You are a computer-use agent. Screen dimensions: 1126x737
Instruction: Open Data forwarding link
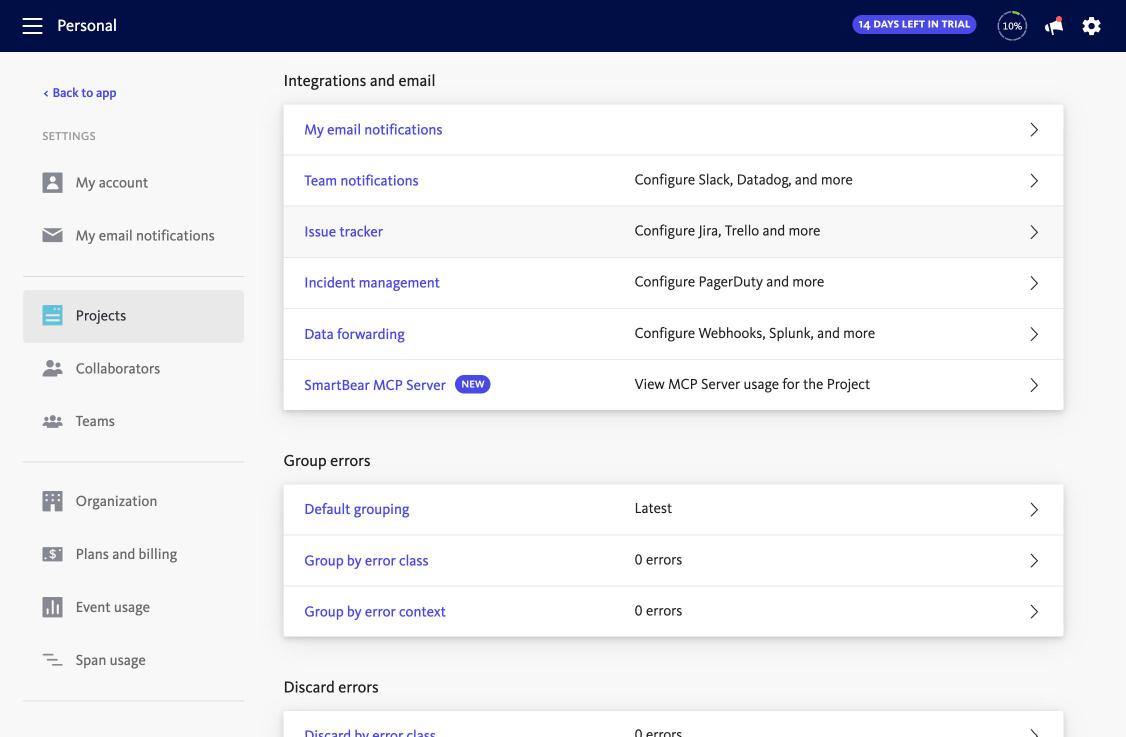(x=354, y=334)
